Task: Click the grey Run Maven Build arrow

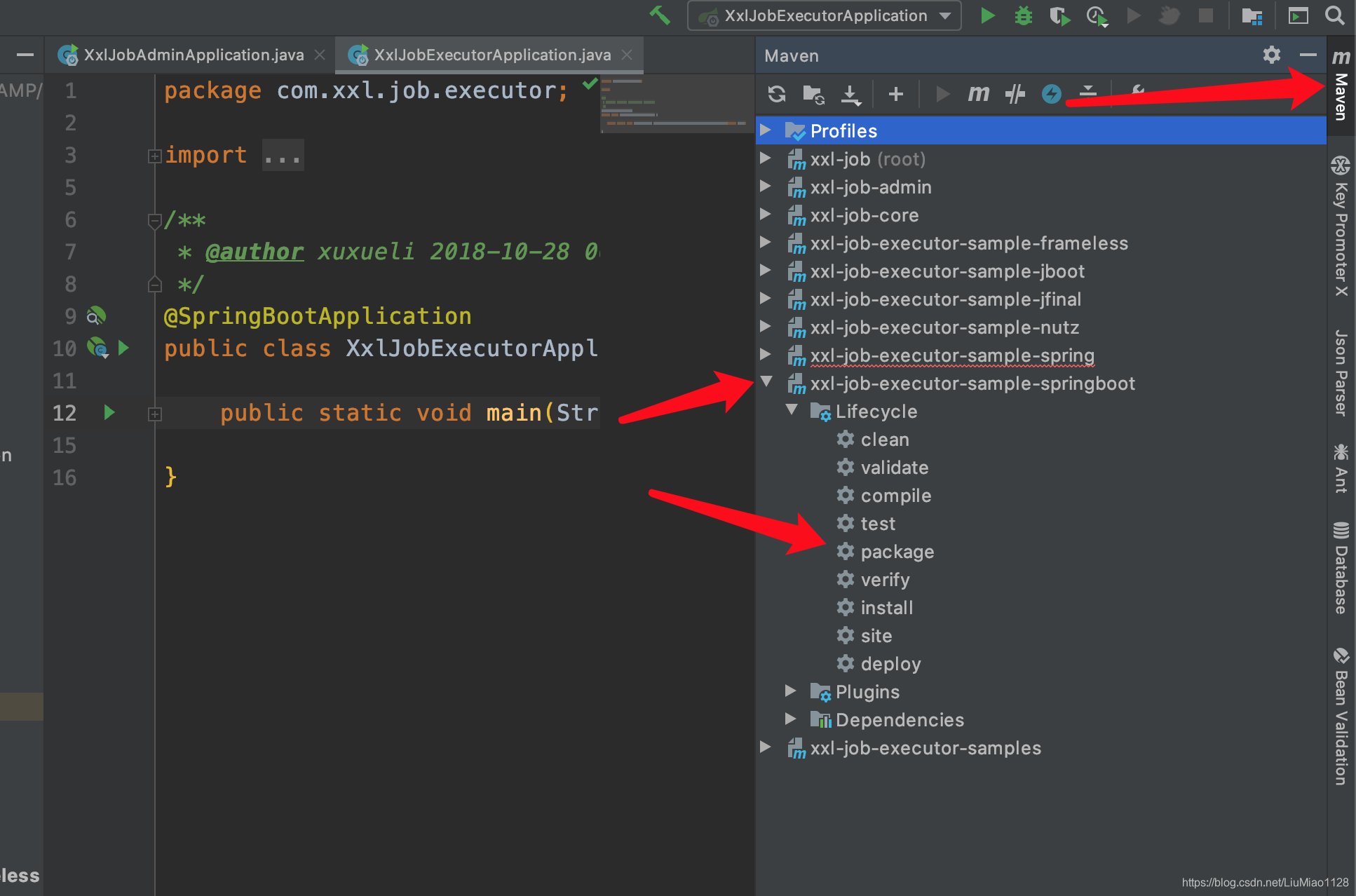Action: (942, 94)
